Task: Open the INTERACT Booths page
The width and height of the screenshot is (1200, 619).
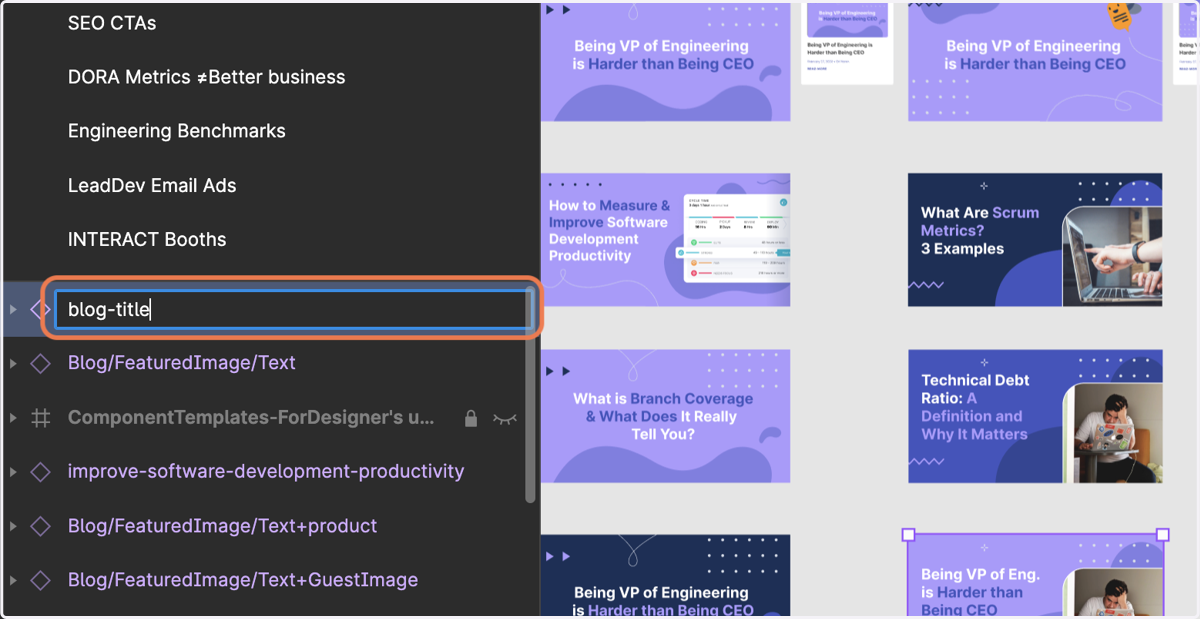Action: pos(147,239)
